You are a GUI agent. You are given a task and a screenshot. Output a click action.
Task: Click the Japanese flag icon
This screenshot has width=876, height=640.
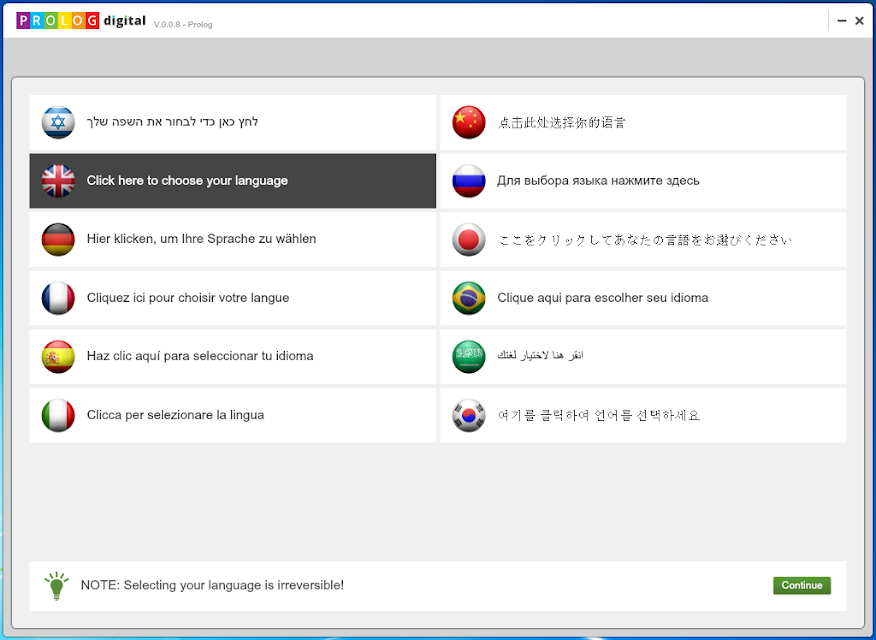(x=469, y=240)
